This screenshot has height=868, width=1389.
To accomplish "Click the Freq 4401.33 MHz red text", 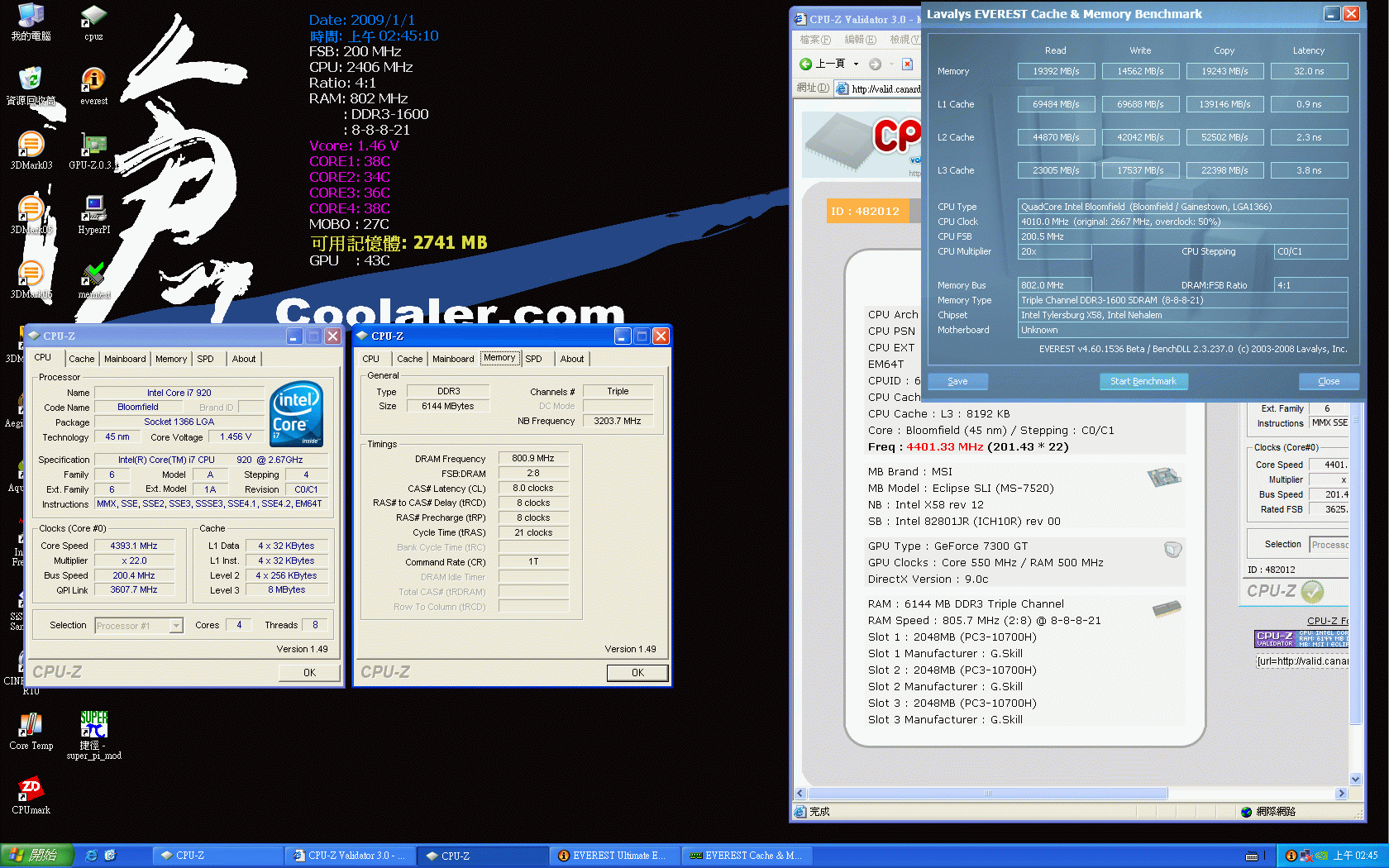I will click(x=945, y=447).
